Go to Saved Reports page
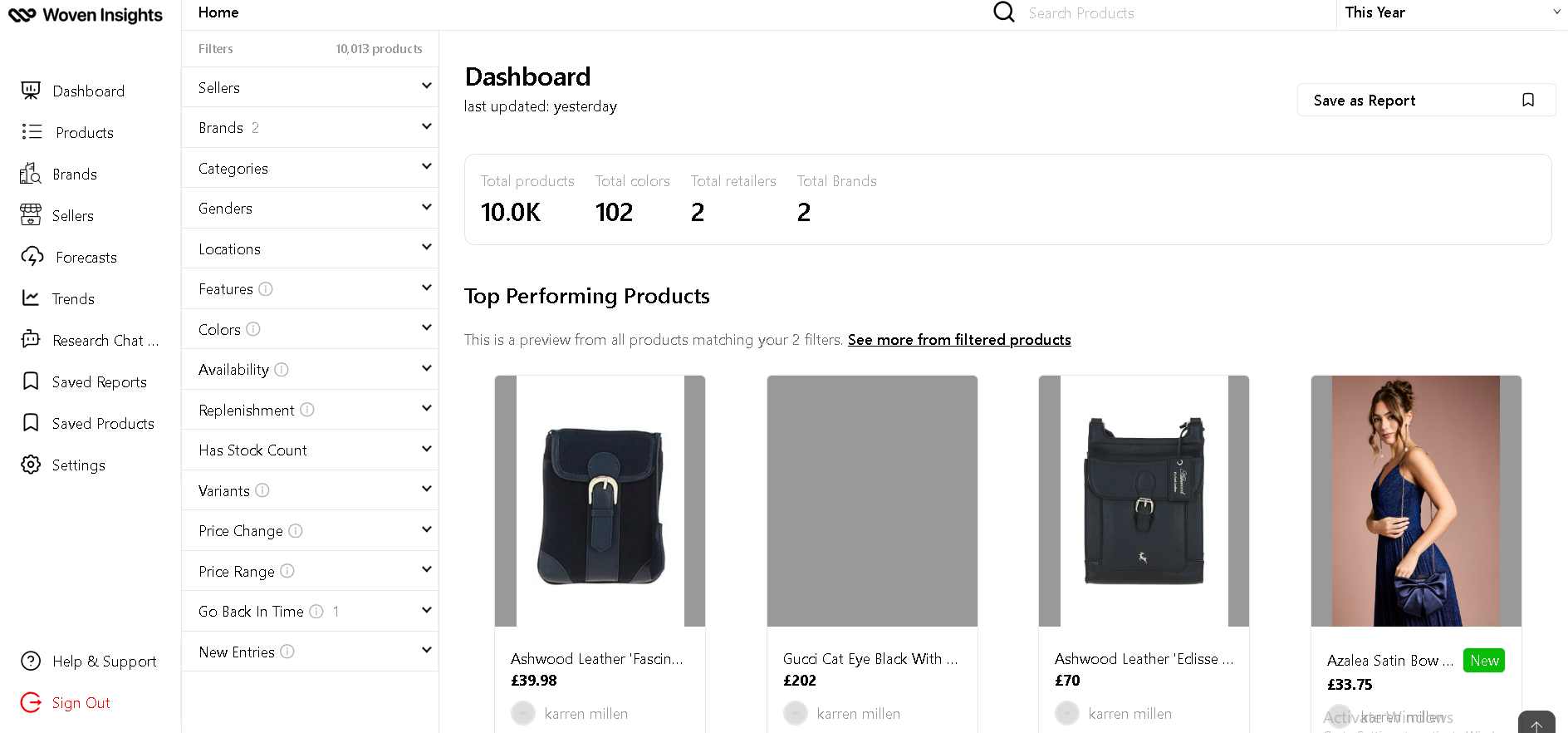This screenshot has height=733, width=1568. 99,381
